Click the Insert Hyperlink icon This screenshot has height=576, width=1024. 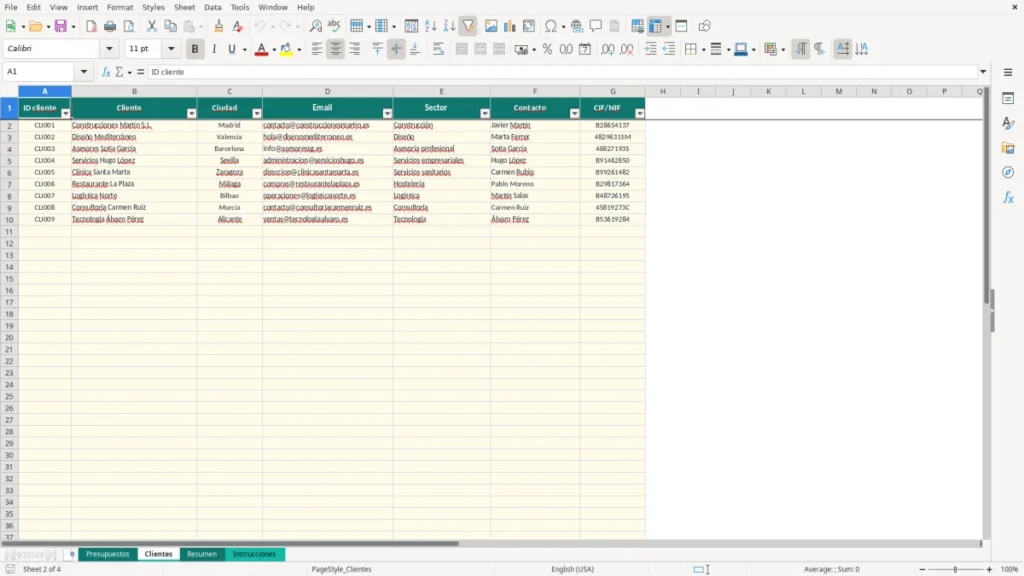click(577, 26)
